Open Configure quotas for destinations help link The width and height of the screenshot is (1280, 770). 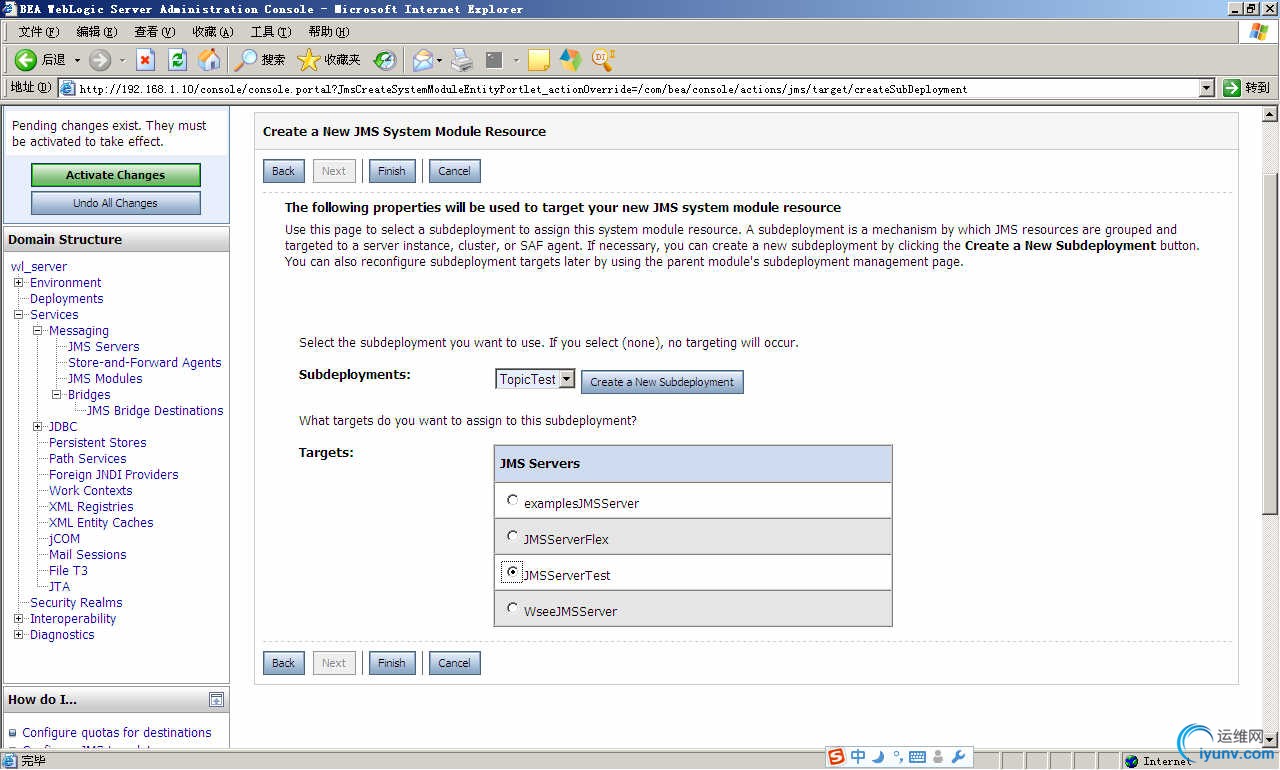117,733
